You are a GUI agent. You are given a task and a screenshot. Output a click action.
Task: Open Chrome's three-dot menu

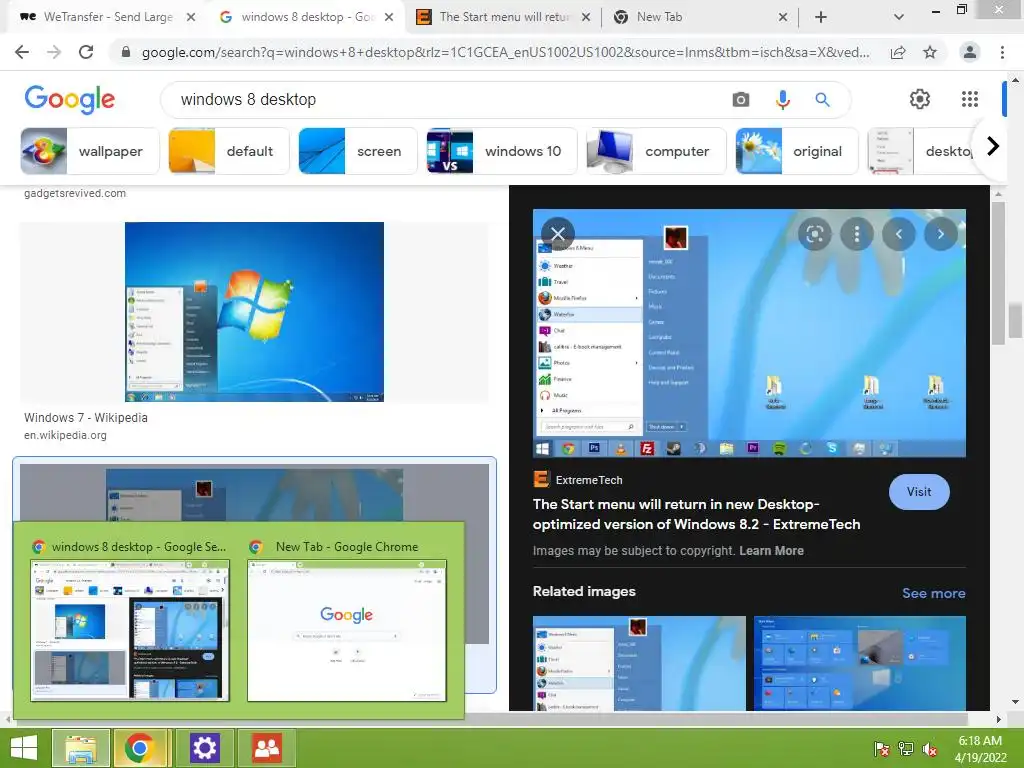(1002, 52)
